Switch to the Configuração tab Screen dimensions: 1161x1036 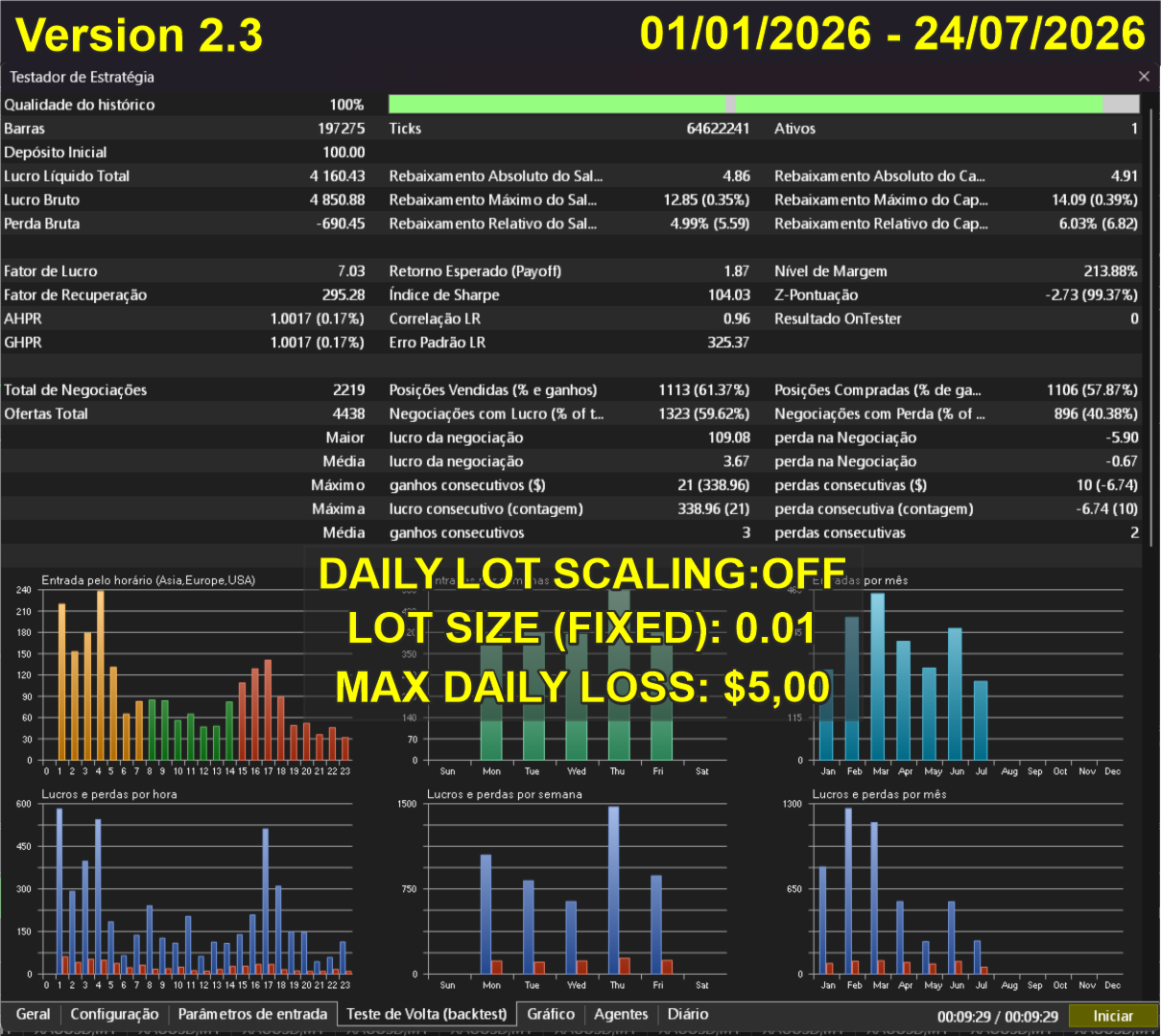(x=114, y=1014)
